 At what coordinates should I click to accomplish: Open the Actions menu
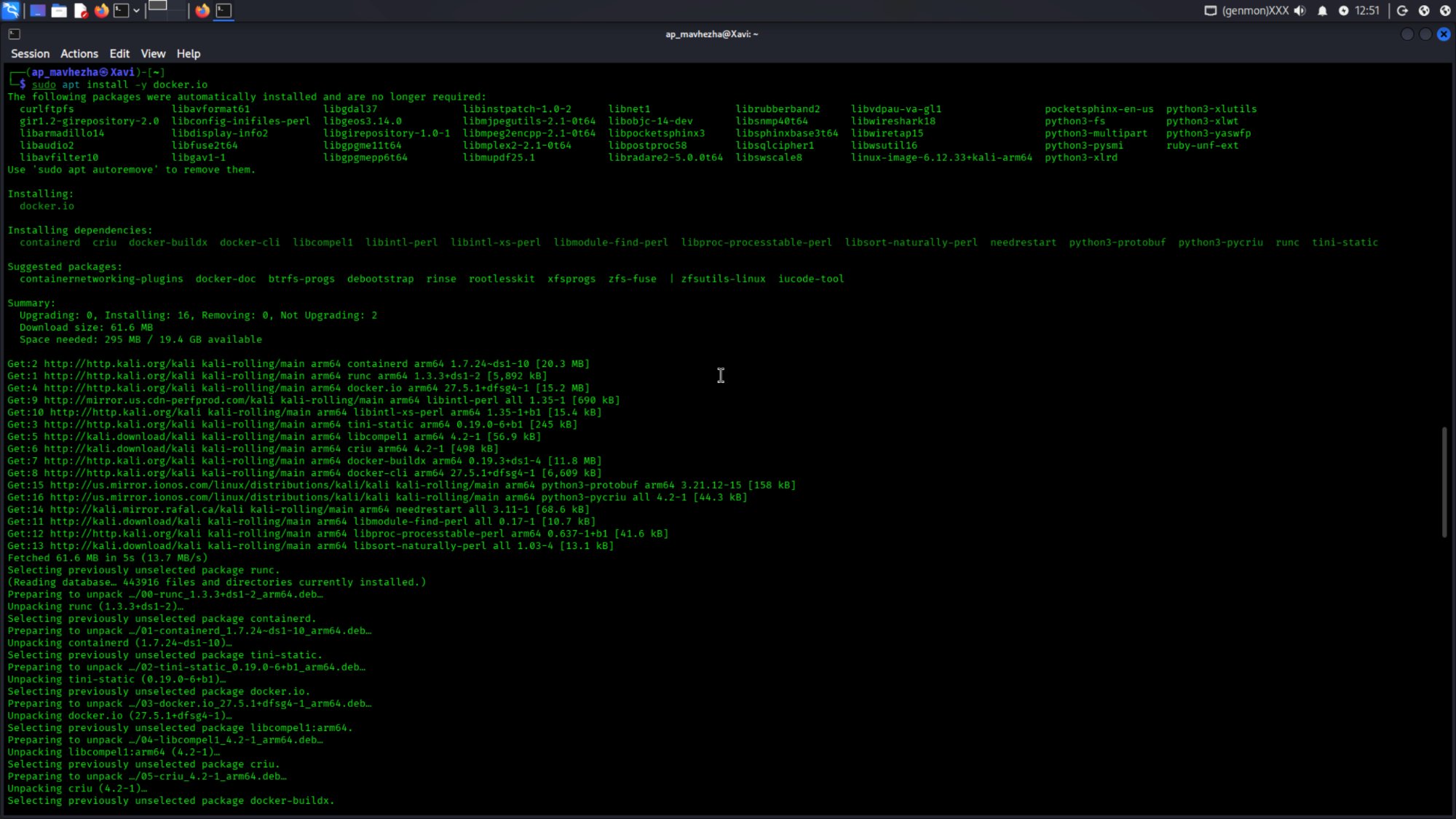(x=79, y=54)
